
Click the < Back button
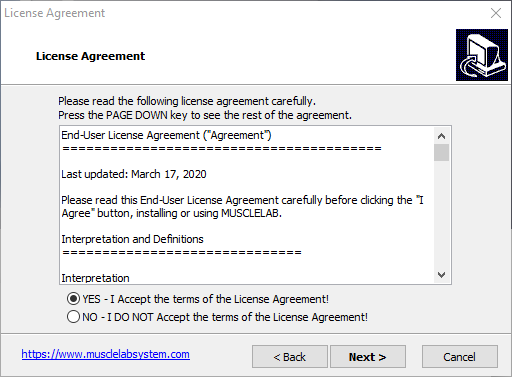point(290,357)
